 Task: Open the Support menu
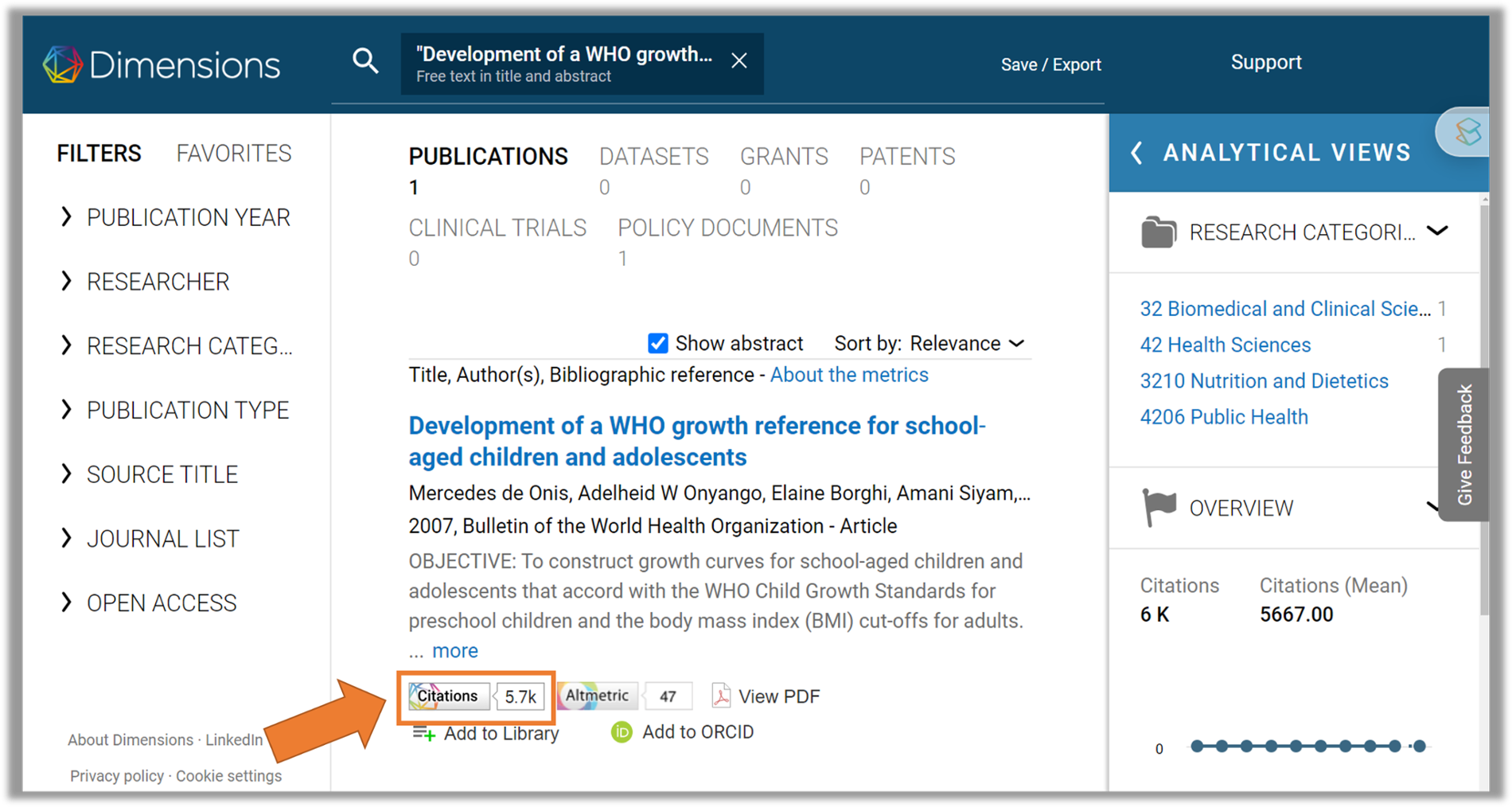(x=1266, y=62)
